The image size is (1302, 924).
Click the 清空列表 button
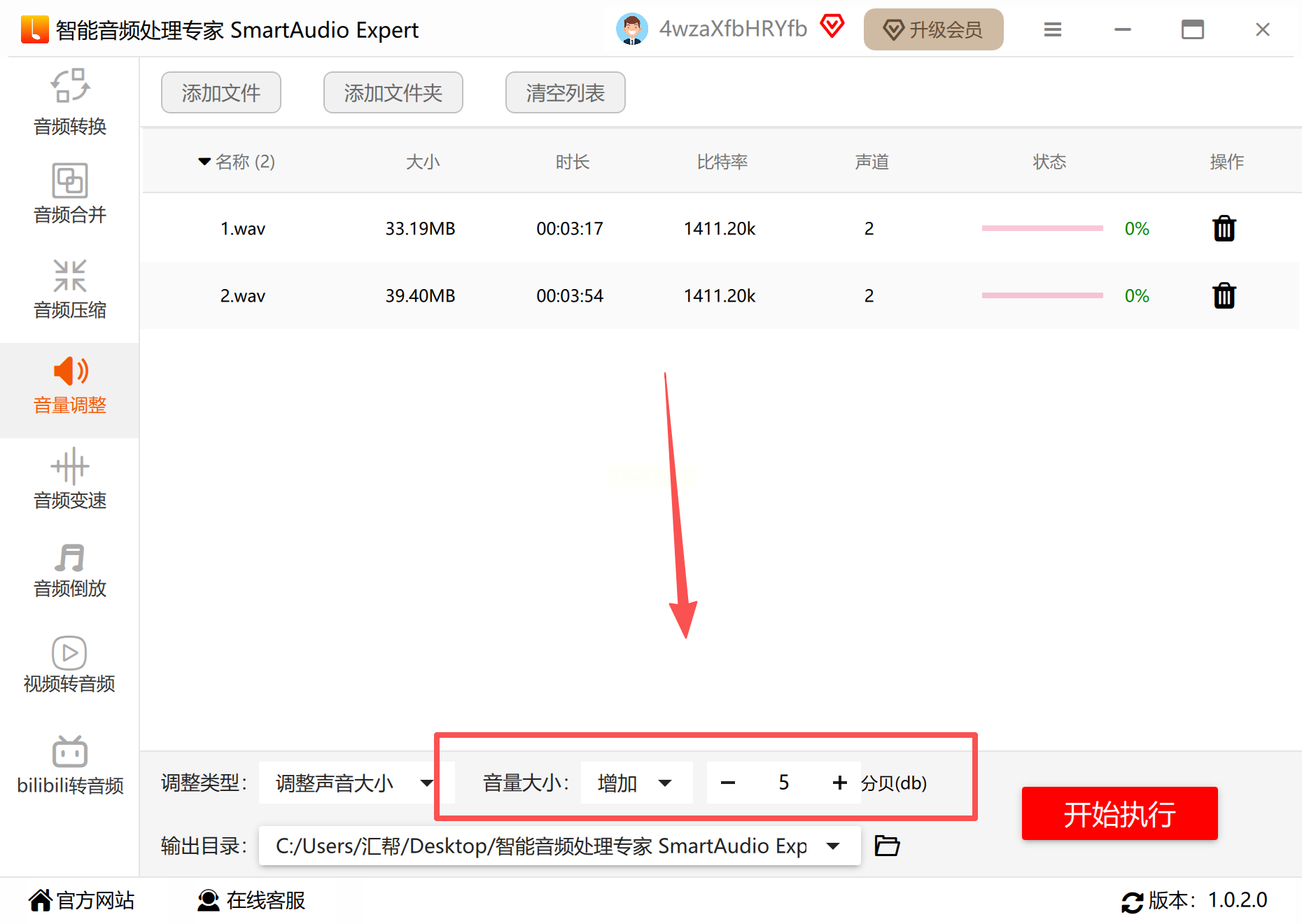pyautogui.click(x=566, y=92)
